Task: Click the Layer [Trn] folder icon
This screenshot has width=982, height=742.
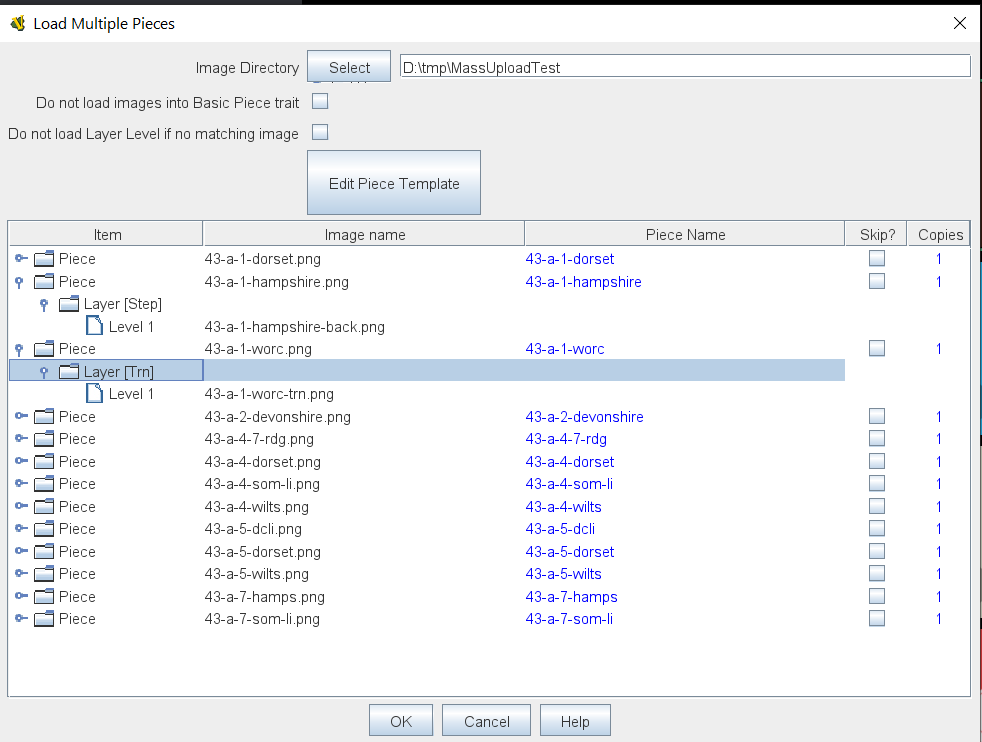Action: tap(69, 372)
